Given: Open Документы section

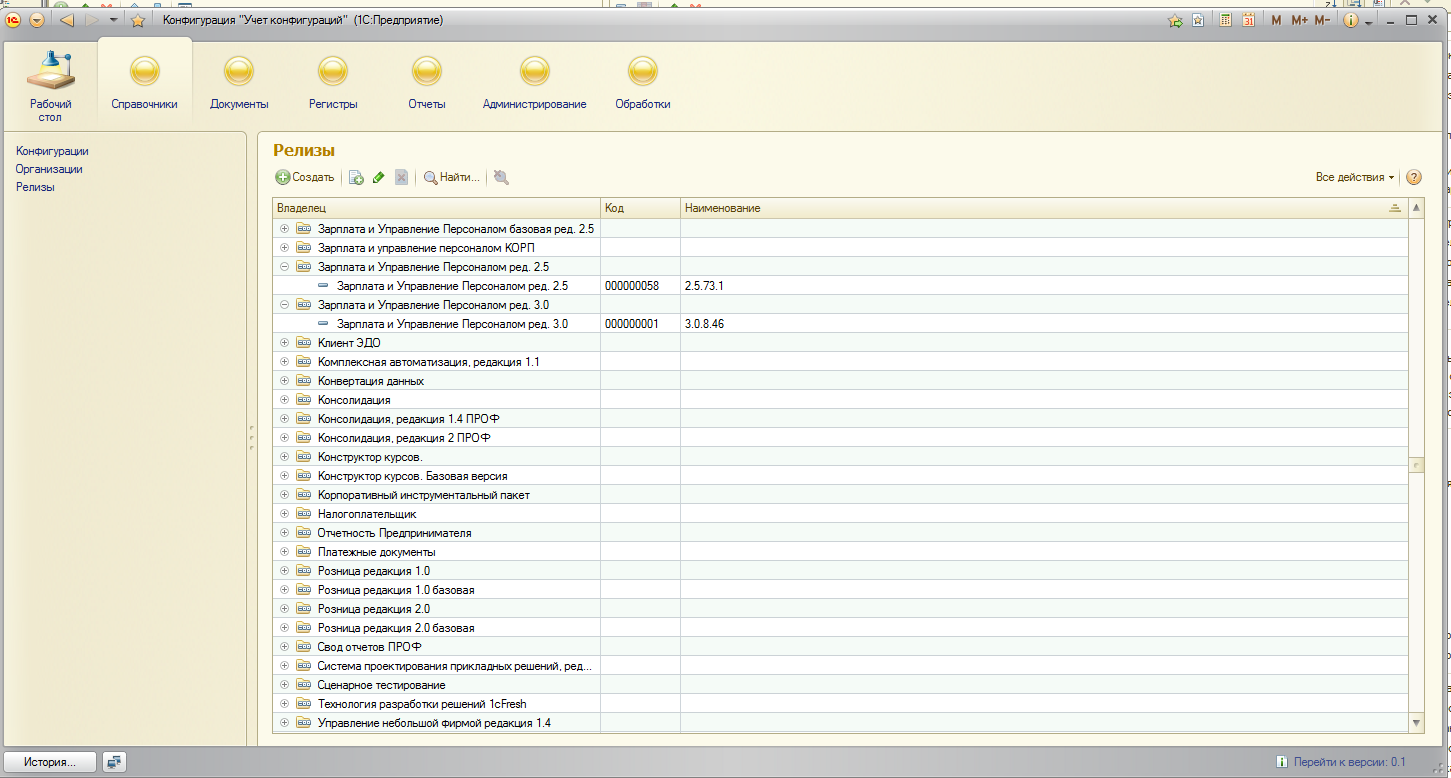Looking at the screenshot, I should (239, 83).
